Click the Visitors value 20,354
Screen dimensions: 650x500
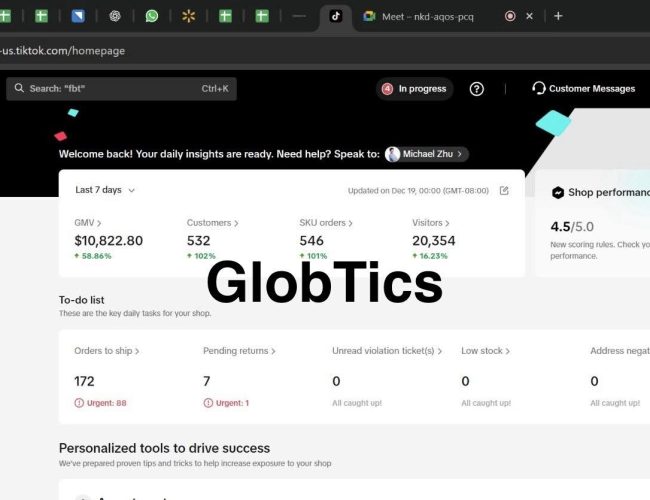[x=434, y=241]
